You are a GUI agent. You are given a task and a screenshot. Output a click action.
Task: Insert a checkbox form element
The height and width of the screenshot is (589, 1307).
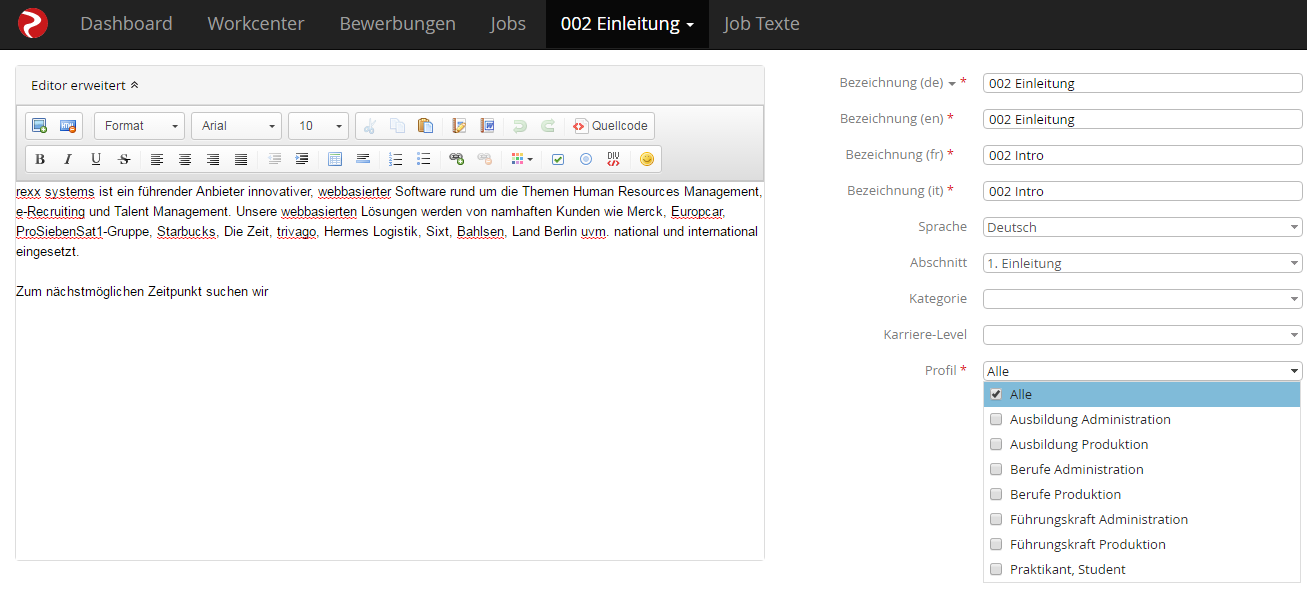coord(558,159)
